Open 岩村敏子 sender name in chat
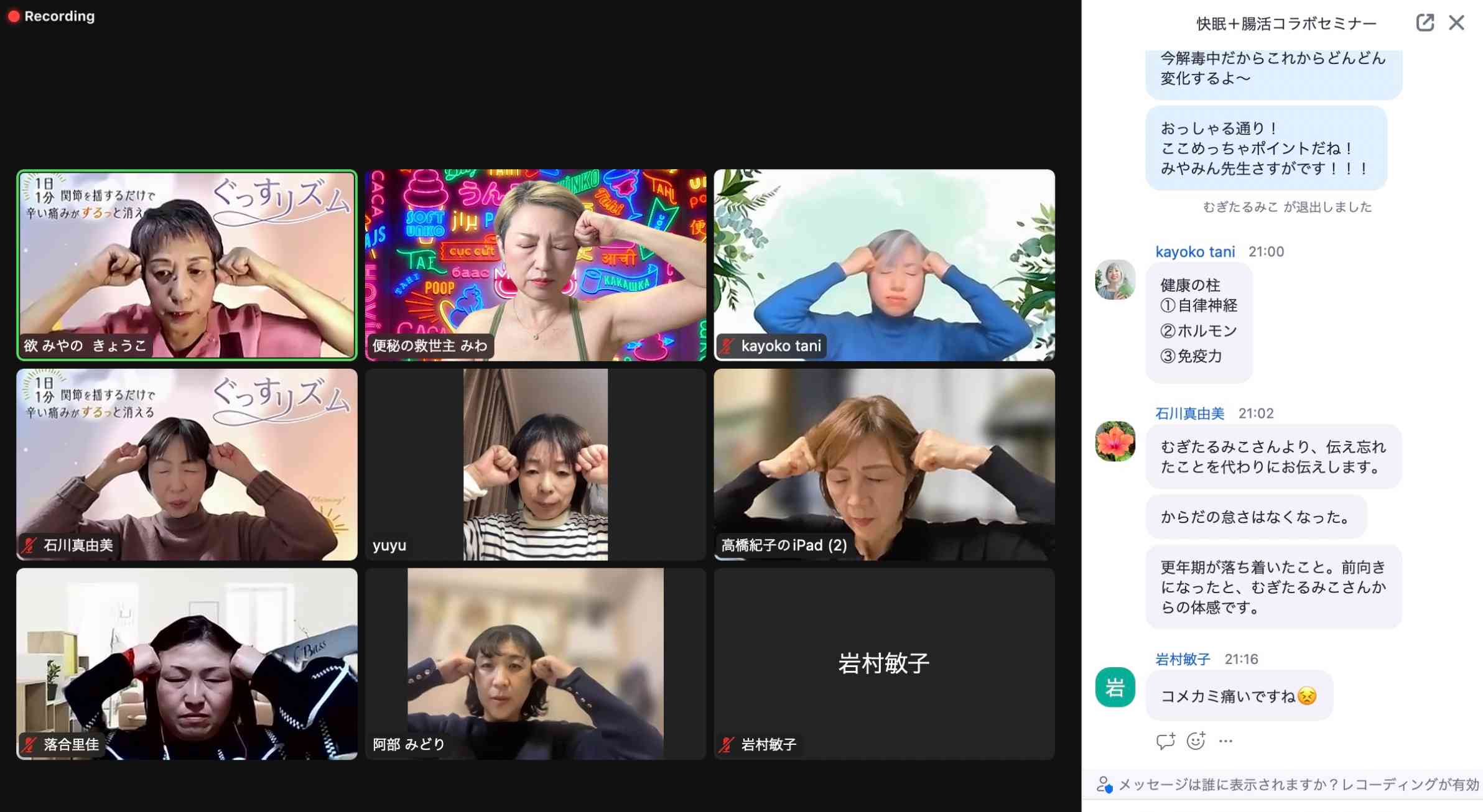 click(x=1182, y=659)
